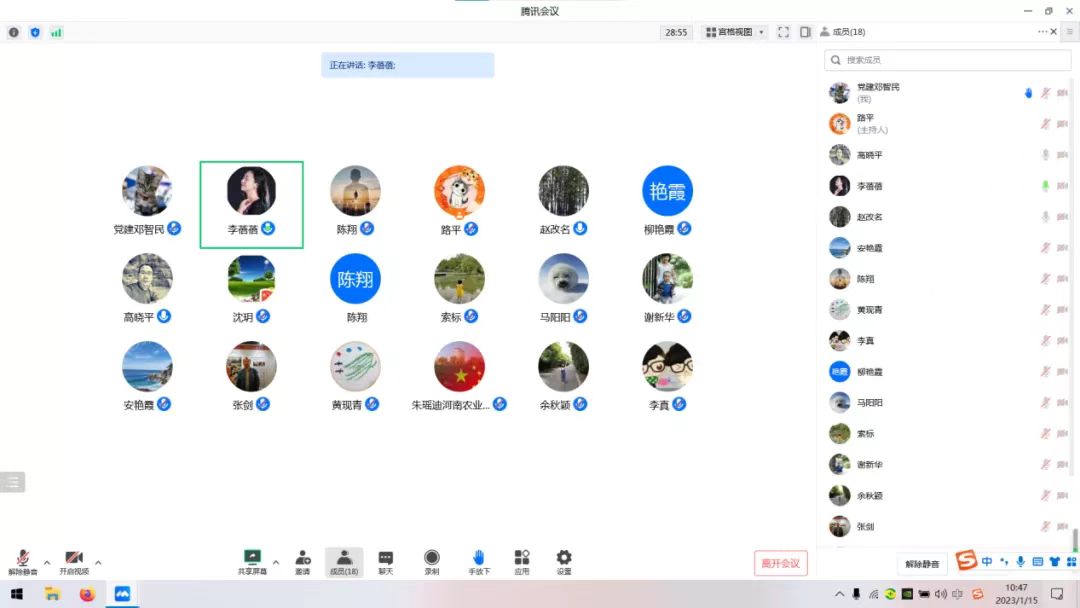This screenshot has height=608, width=1080.
Task: Expand video options arrow beside 开启视频
Action: tap(98, 562)
